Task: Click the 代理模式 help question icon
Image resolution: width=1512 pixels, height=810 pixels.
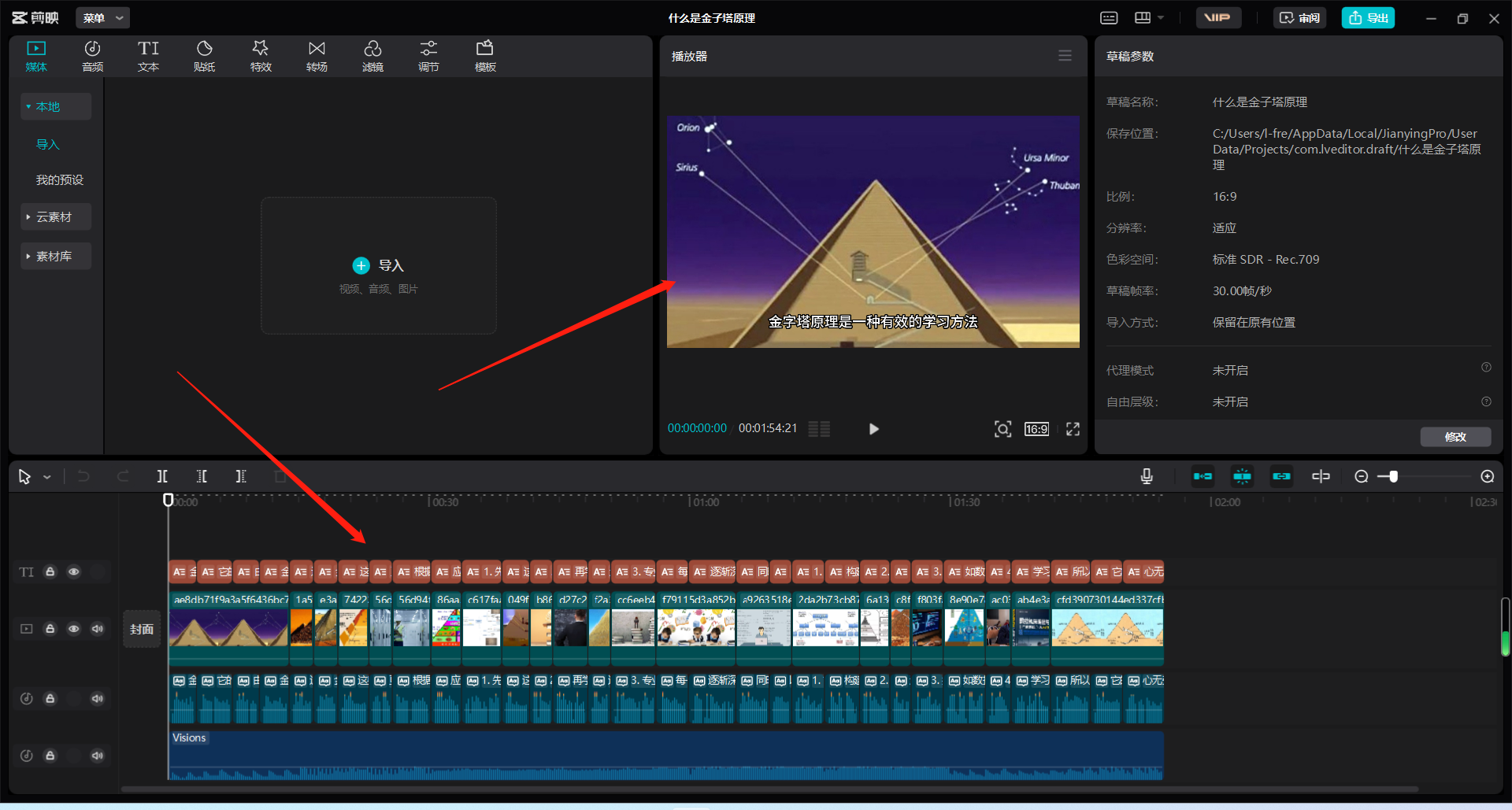Action: pyautogui.click(x=1486, y=368)
